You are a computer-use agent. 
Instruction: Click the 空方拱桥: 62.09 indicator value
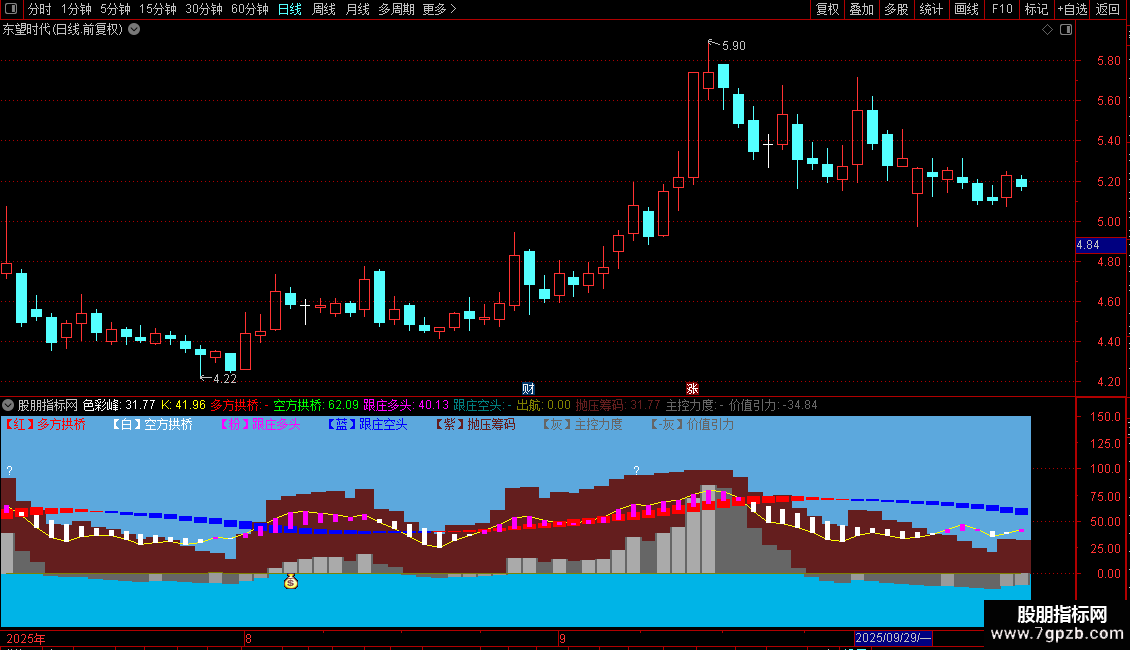(316, 405)
